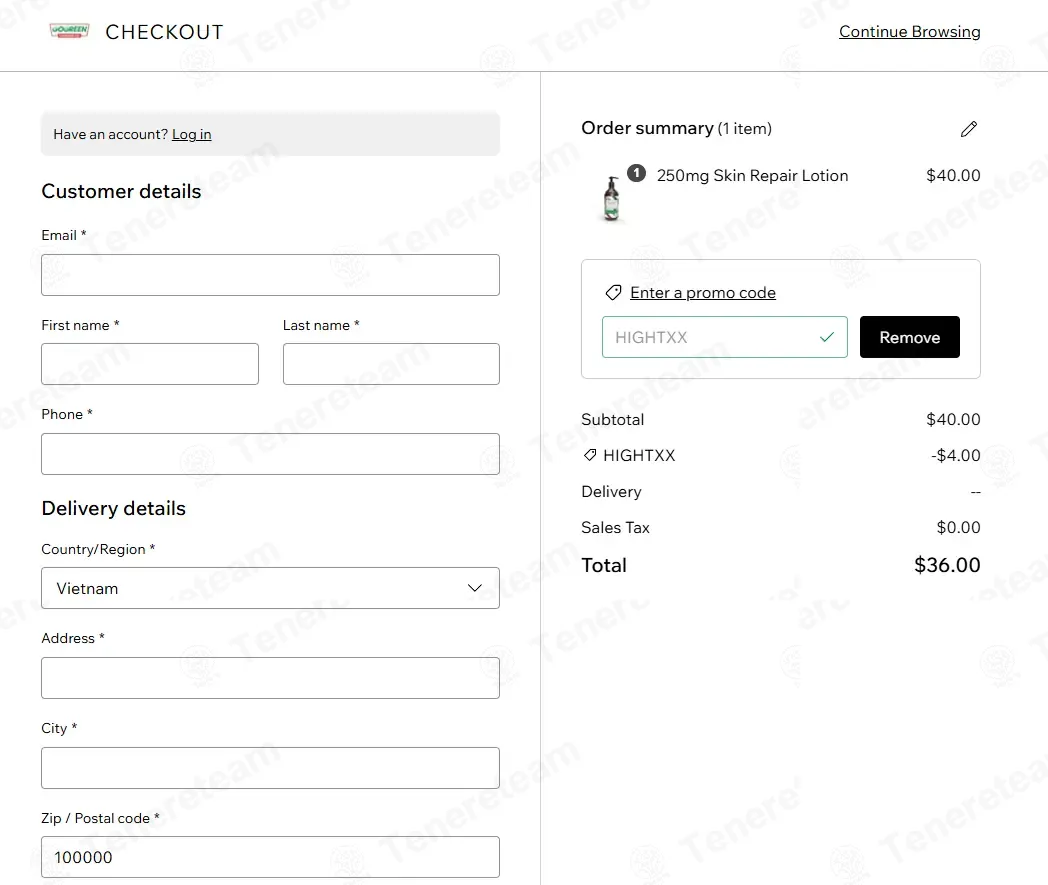The height and width of the screenshot is (885, 1048).
Task: Click the Last name field
Action: (x=391, y=364)
